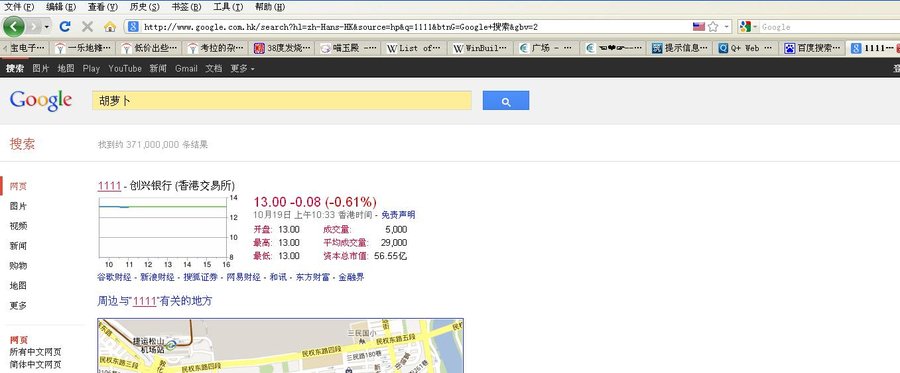This screenshot has height=373, width=900.
Task: Open the 更多 dropdown in black bar
Action: click(242, 68)
